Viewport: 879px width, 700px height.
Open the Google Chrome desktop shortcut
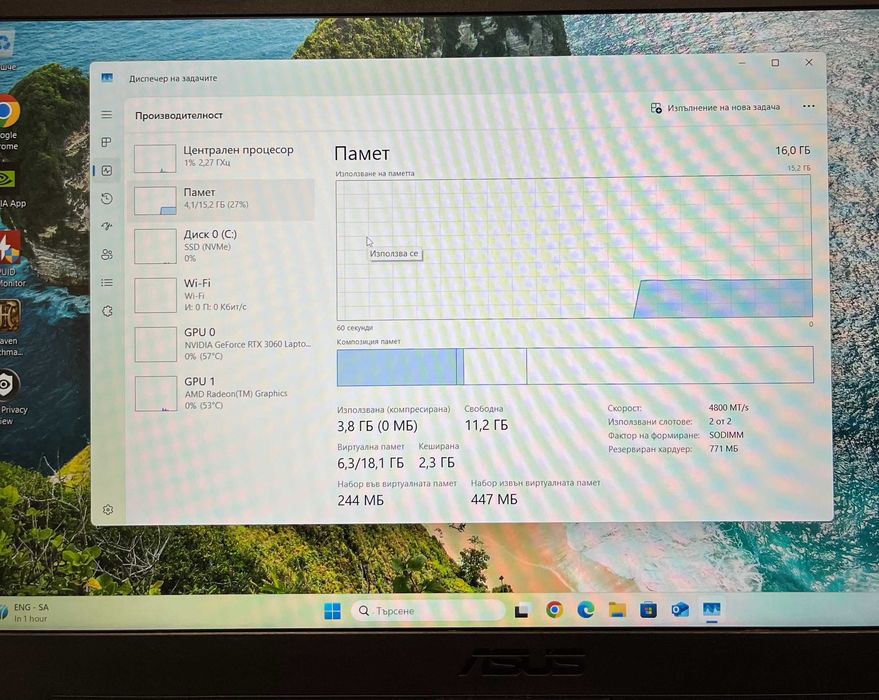[8, 122]
